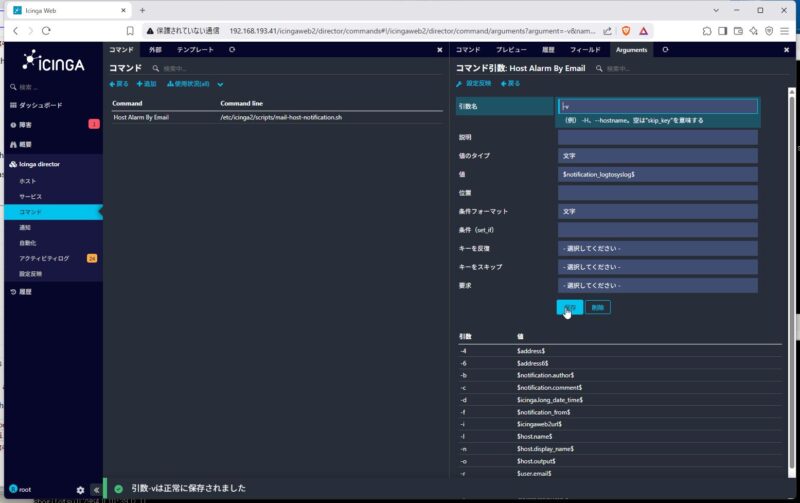Click the 追加 add link
This screenshot has height=503, width=800.
tap(146, 84)
